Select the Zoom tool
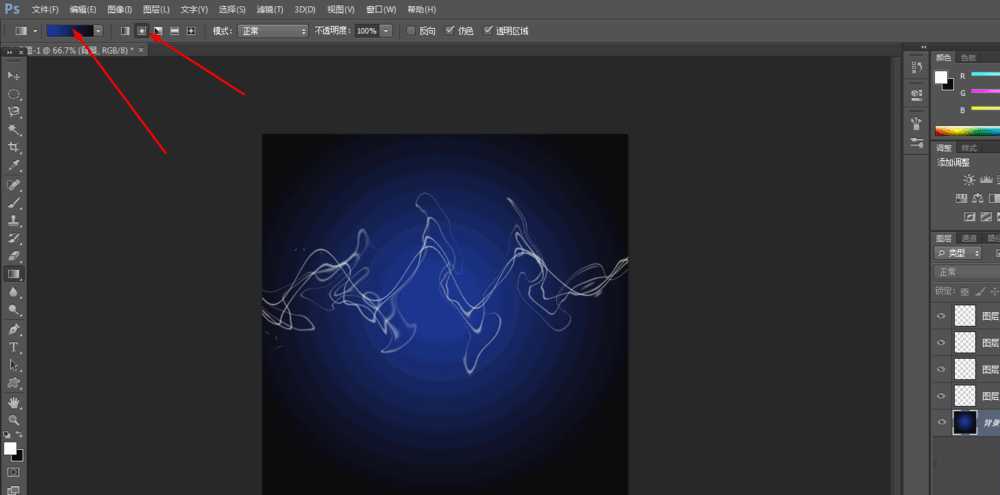1000x495 pixels. tap(13, 421)
